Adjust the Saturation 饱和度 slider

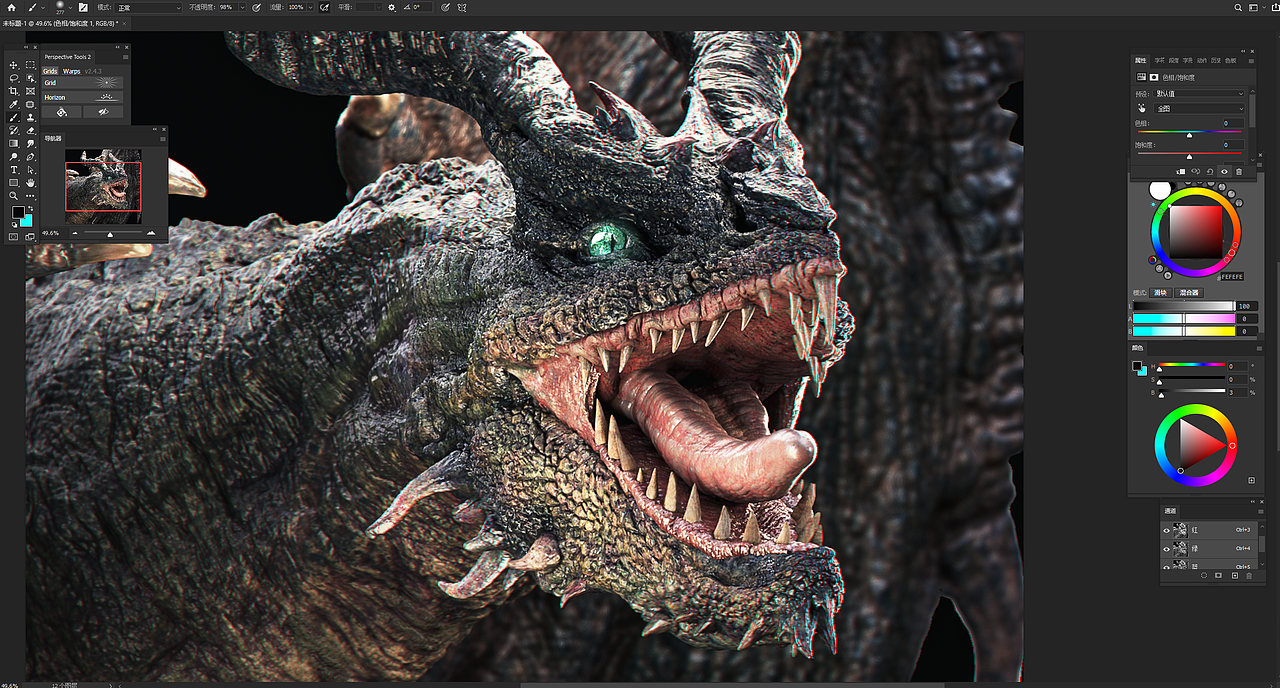1189,155
